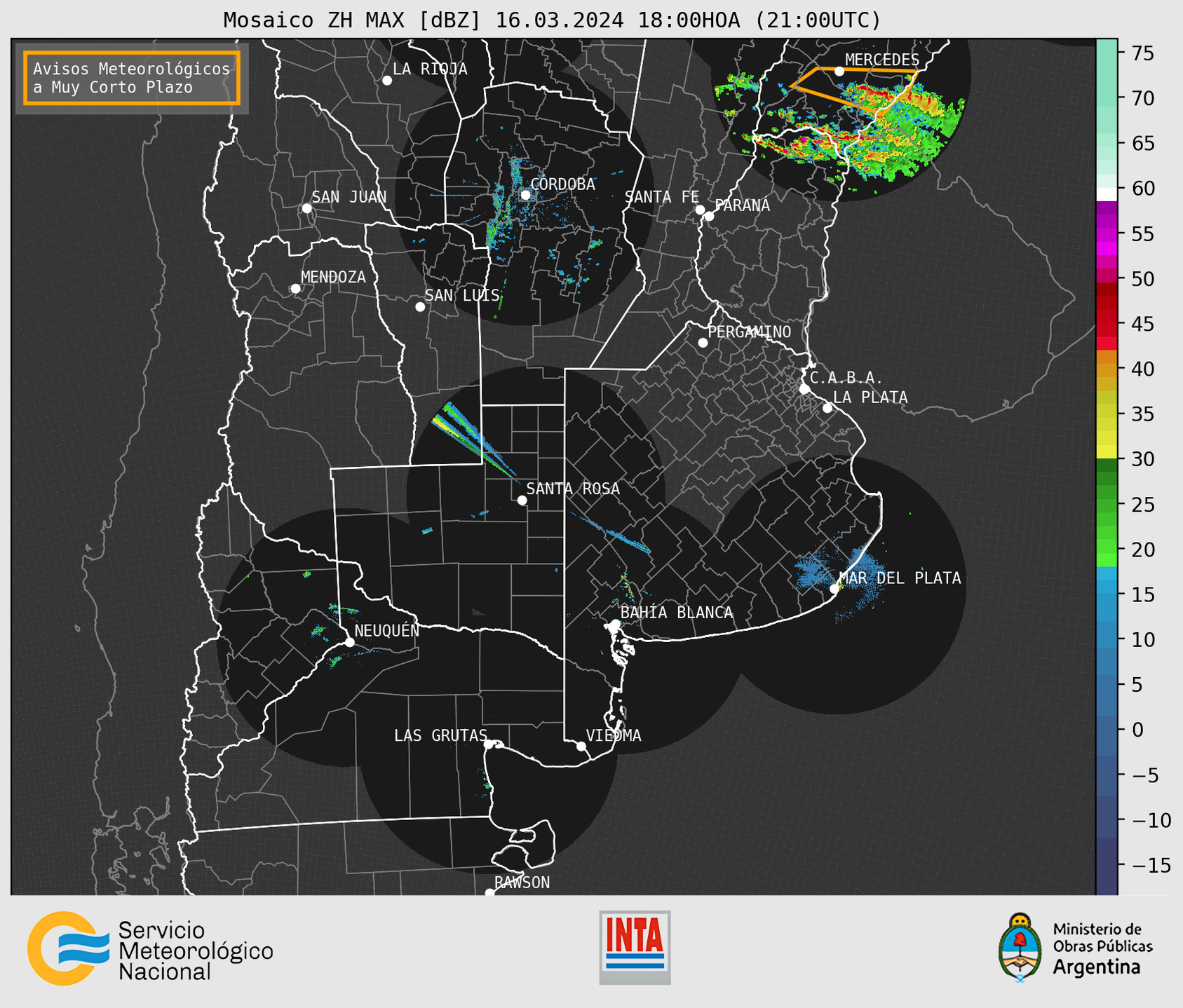Click the San Juan city marker dot
1183x1008 pixels.
[x=306, y=208]
